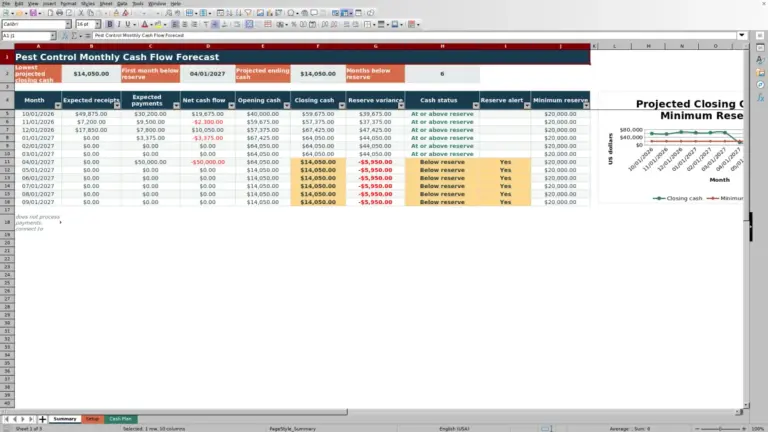Open the font name dropdown arrow
The height and width of the screenshot is (432, 768).
coord(68,24)
